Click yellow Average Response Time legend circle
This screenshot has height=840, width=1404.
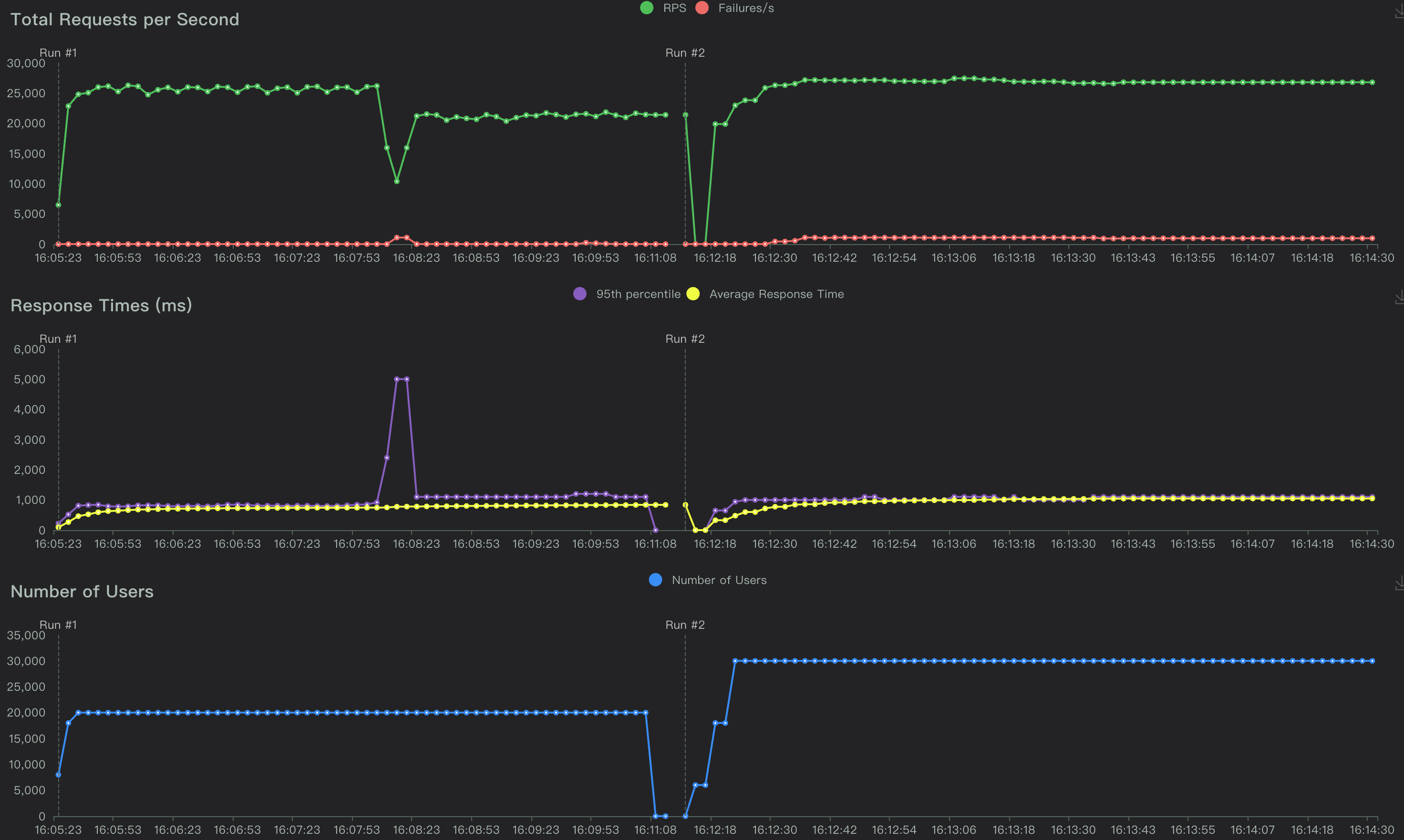[693, 294]
